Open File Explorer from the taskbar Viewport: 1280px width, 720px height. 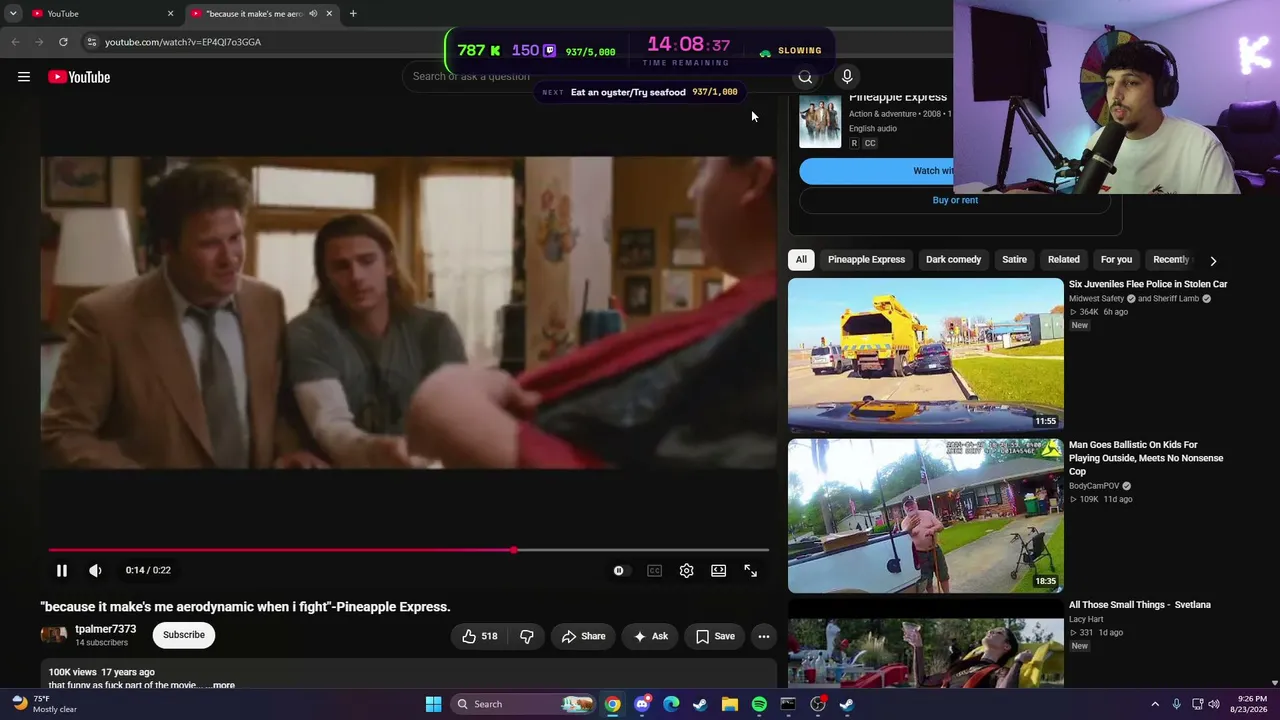(730, 704)
